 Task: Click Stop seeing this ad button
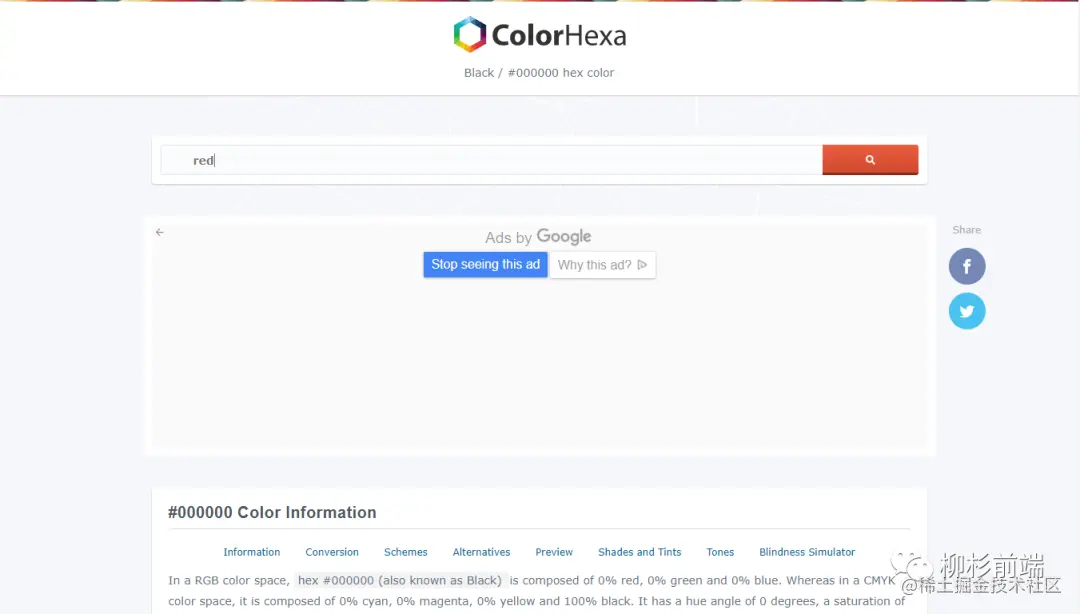[x=486, y=265]
